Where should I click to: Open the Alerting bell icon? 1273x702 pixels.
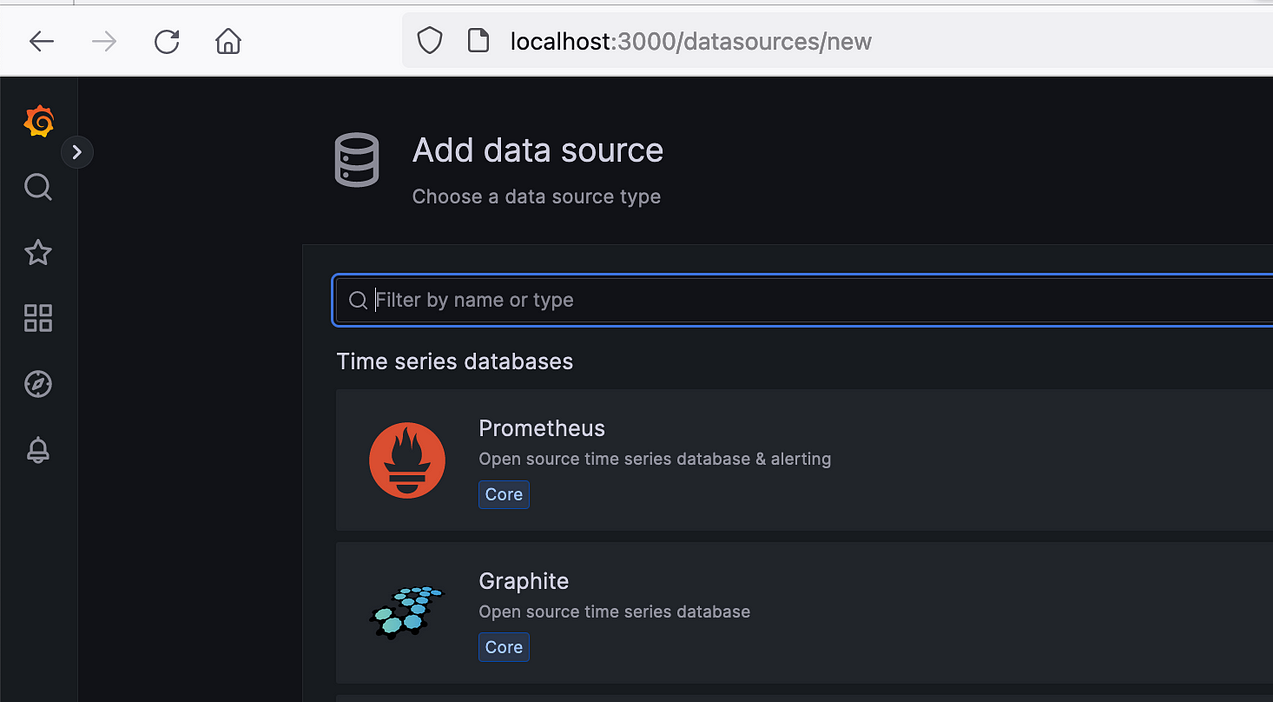click(x=38, y=450)
